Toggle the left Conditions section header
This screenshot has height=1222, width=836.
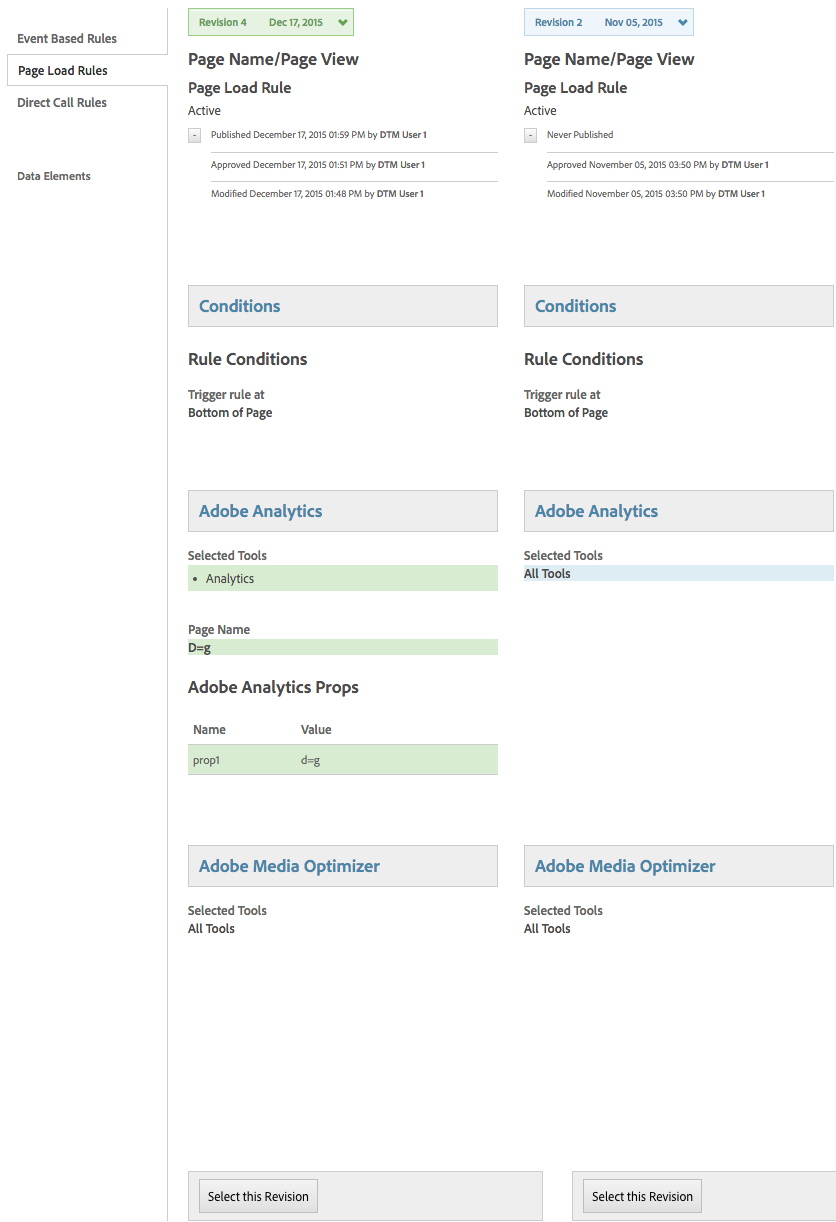coord(342,306)
